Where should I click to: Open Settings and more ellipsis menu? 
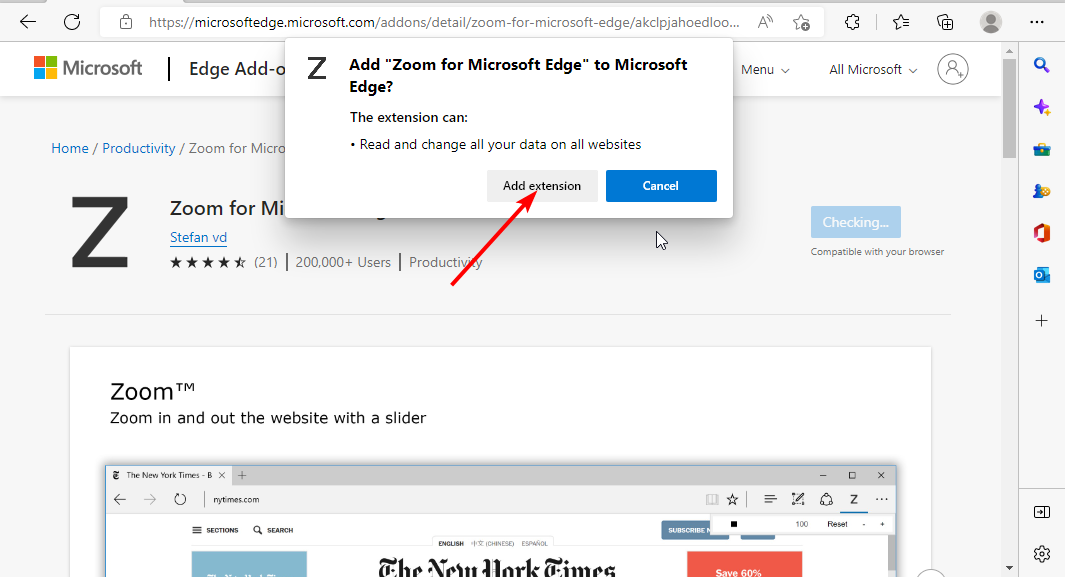(1036, 22)
